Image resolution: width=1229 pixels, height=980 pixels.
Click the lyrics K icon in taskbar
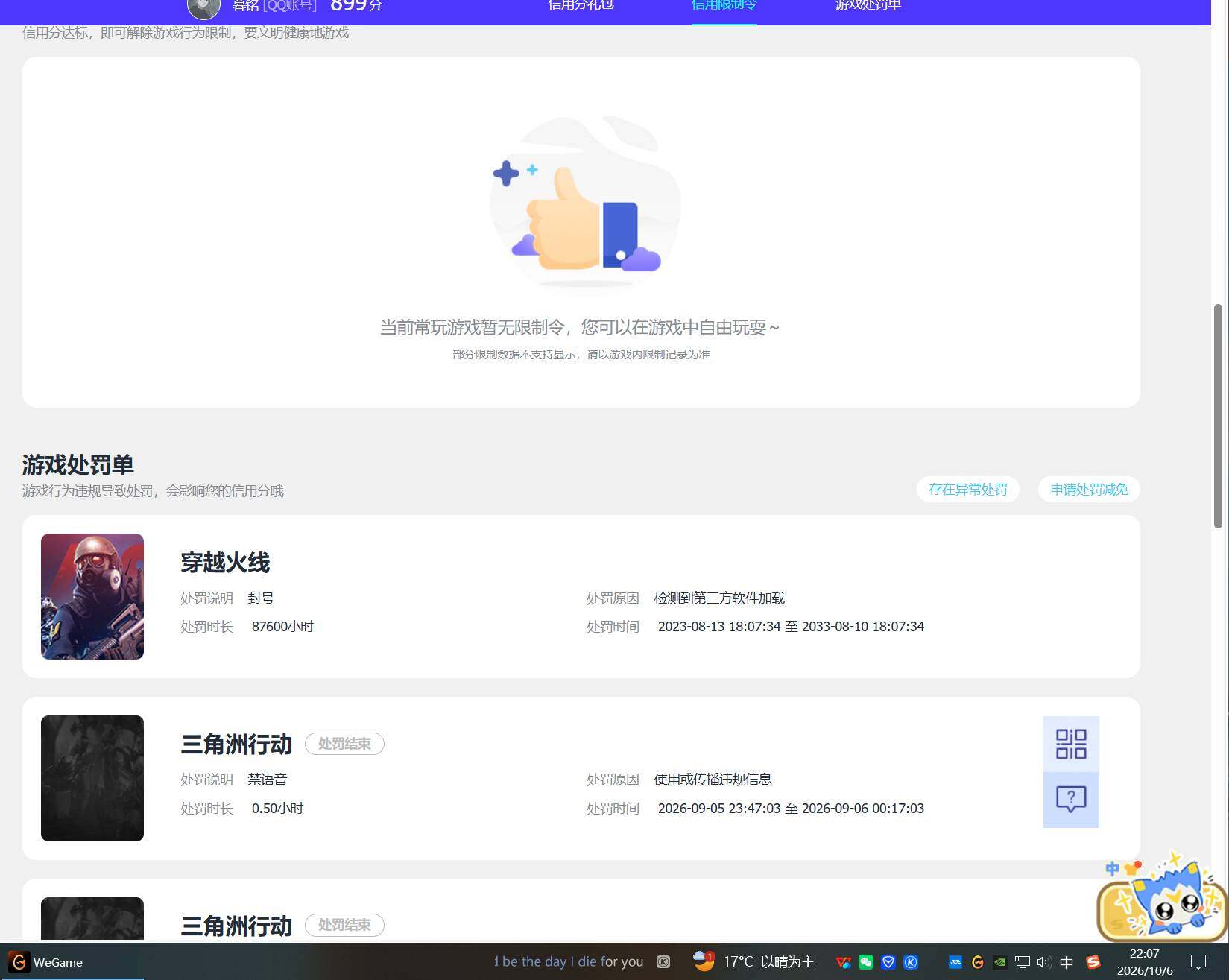point(663,962)
